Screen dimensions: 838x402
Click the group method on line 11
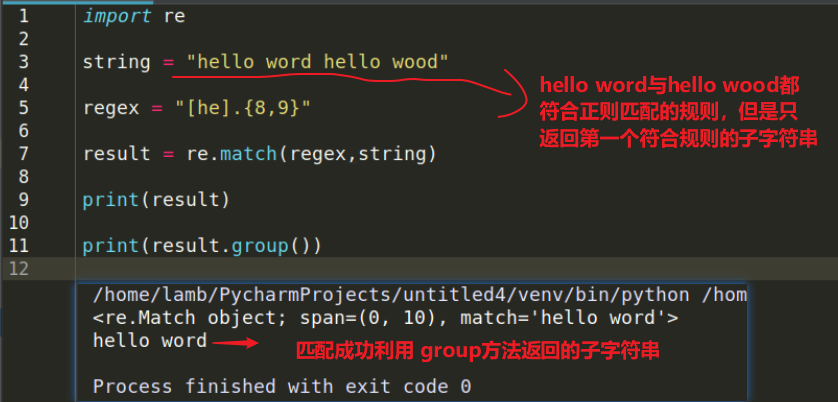click(259, 246)
